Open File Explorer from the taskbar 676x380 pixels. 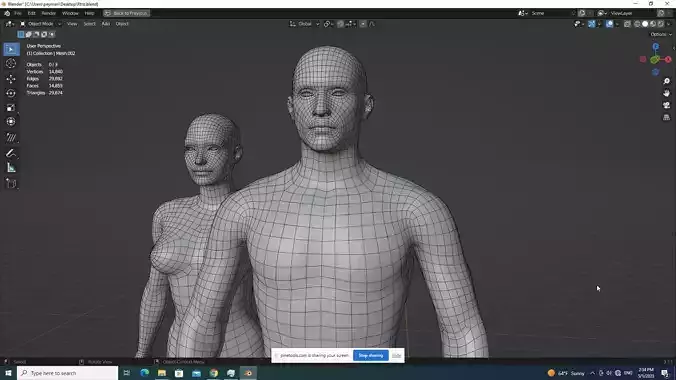162,373
